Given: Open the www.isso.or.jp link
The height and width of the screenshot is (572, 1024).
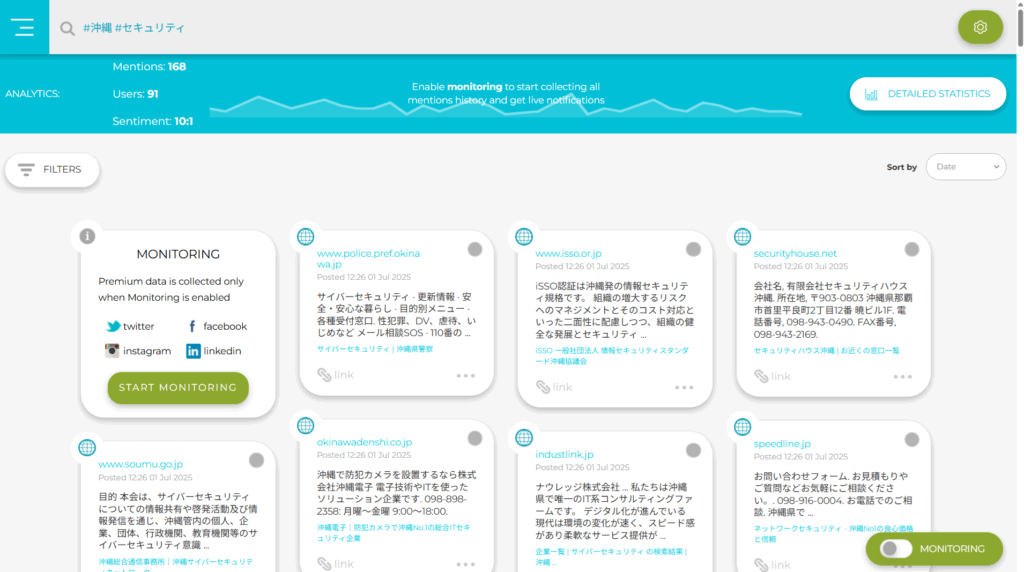Looking at the screenshot, I should pos(568,253).
